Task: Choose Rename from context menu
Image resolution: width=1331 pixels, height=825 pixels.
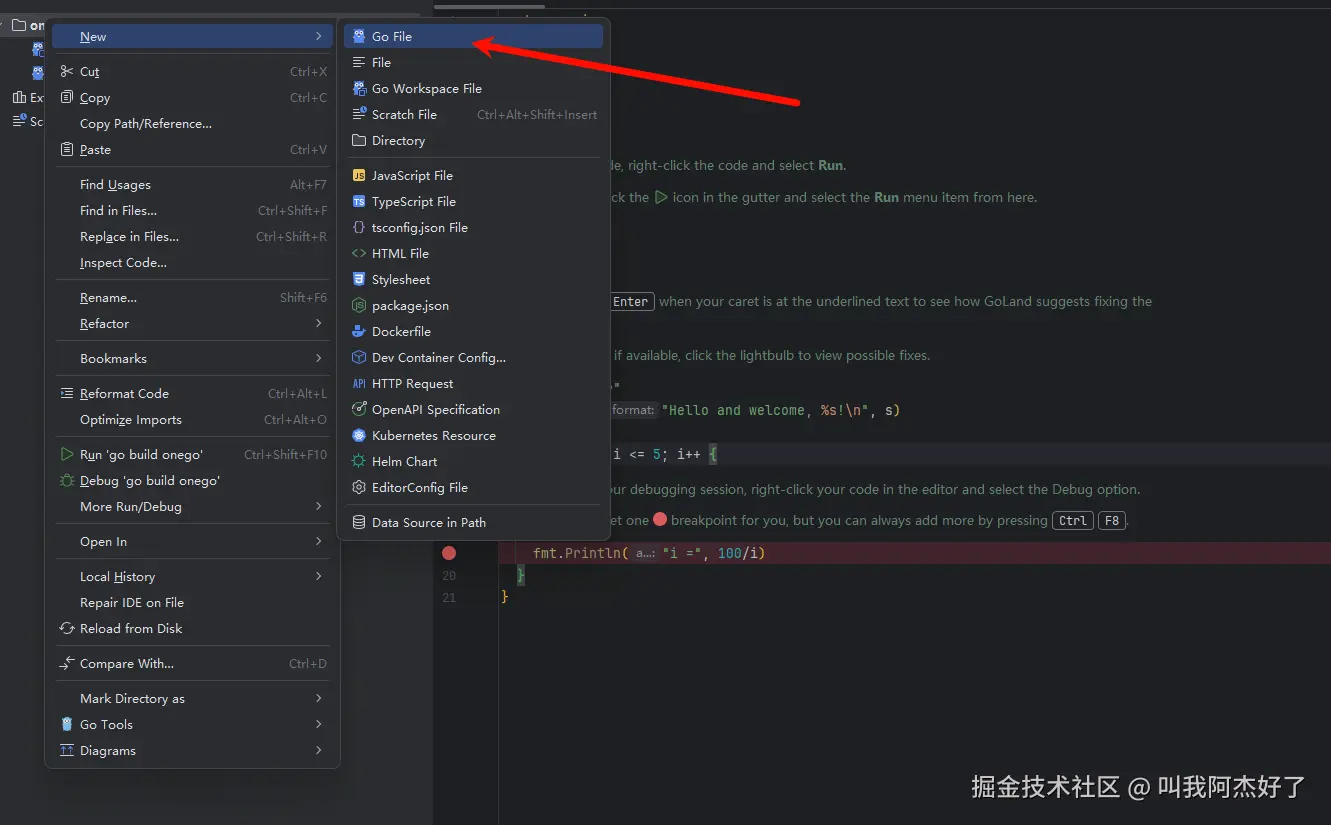Action: [x=193, y=297]
